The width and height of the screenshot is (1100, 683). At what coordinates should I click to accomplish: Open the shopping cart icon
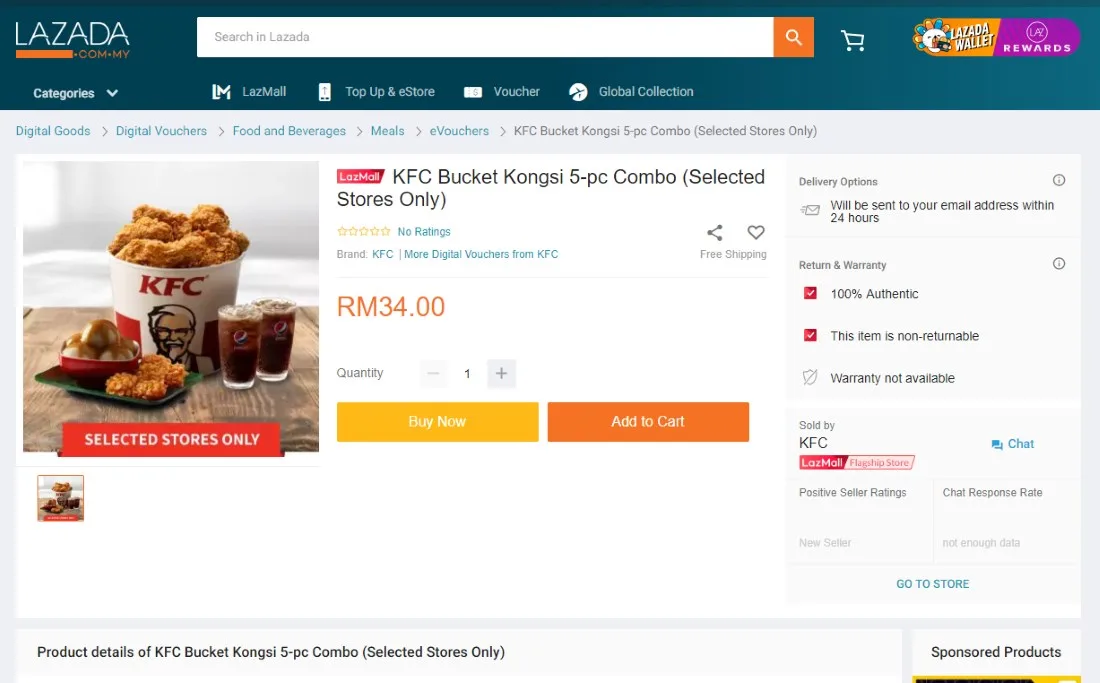click(x=852, y=40)
